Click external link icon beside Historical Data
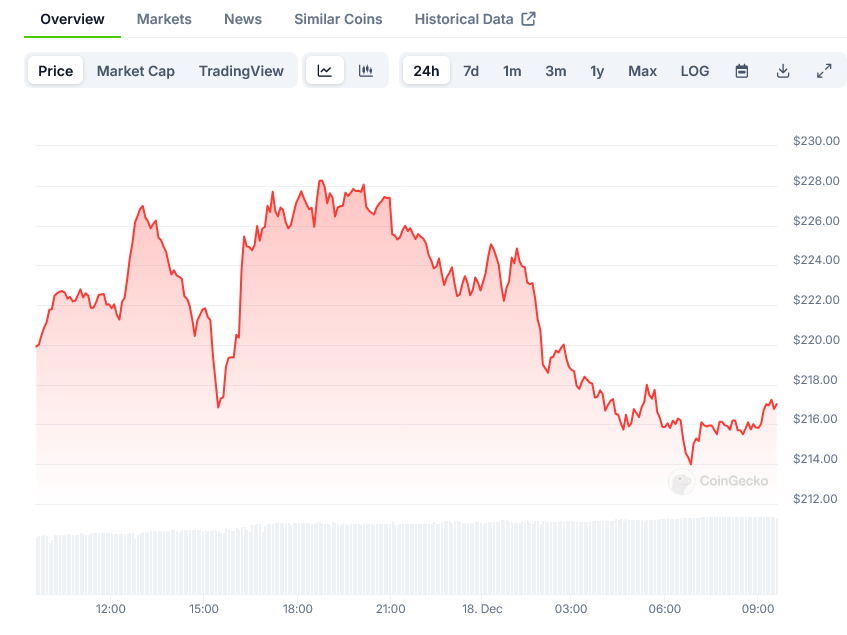 point(529,19)
